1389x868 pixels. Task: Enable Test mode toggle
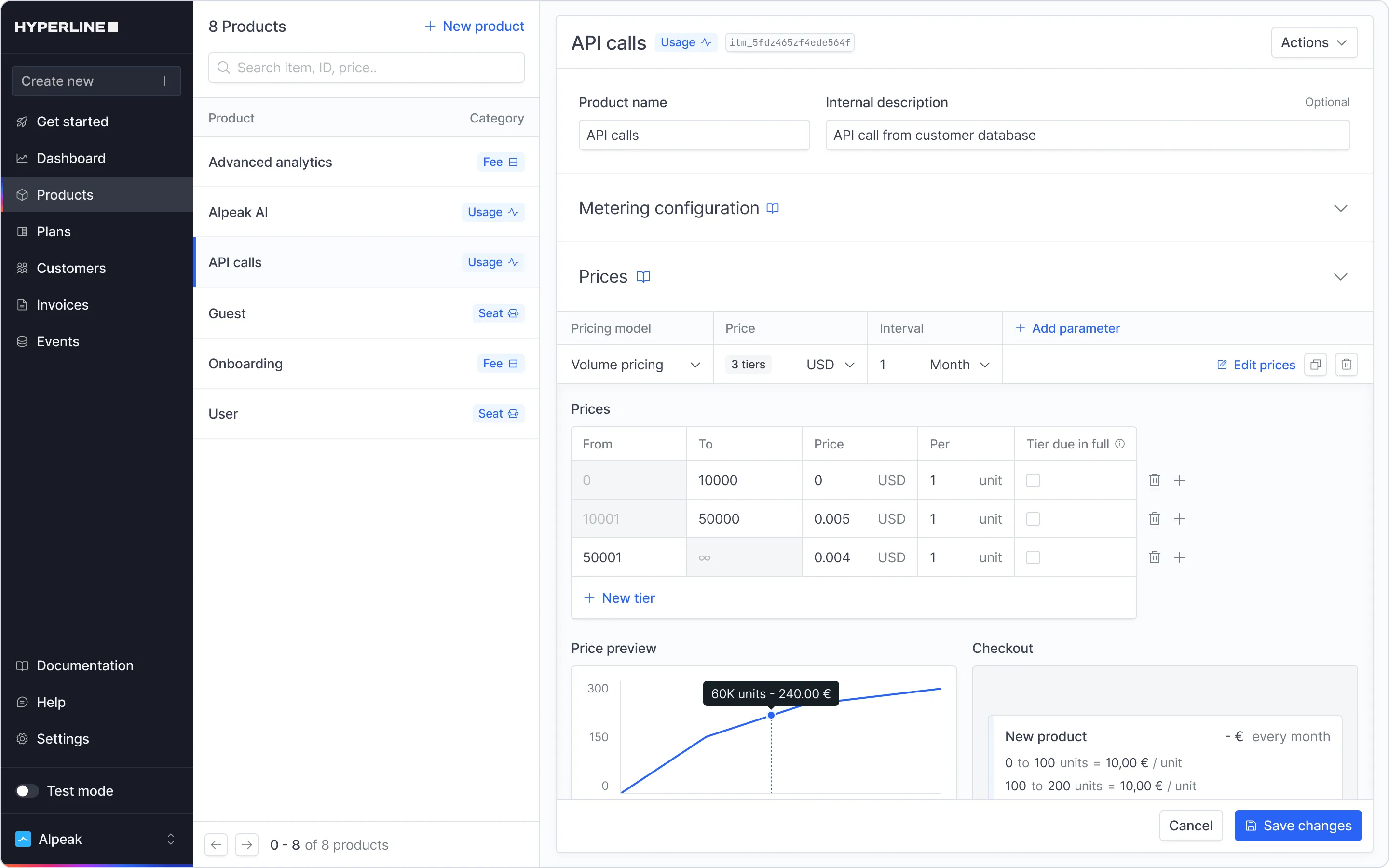point(26,790)
